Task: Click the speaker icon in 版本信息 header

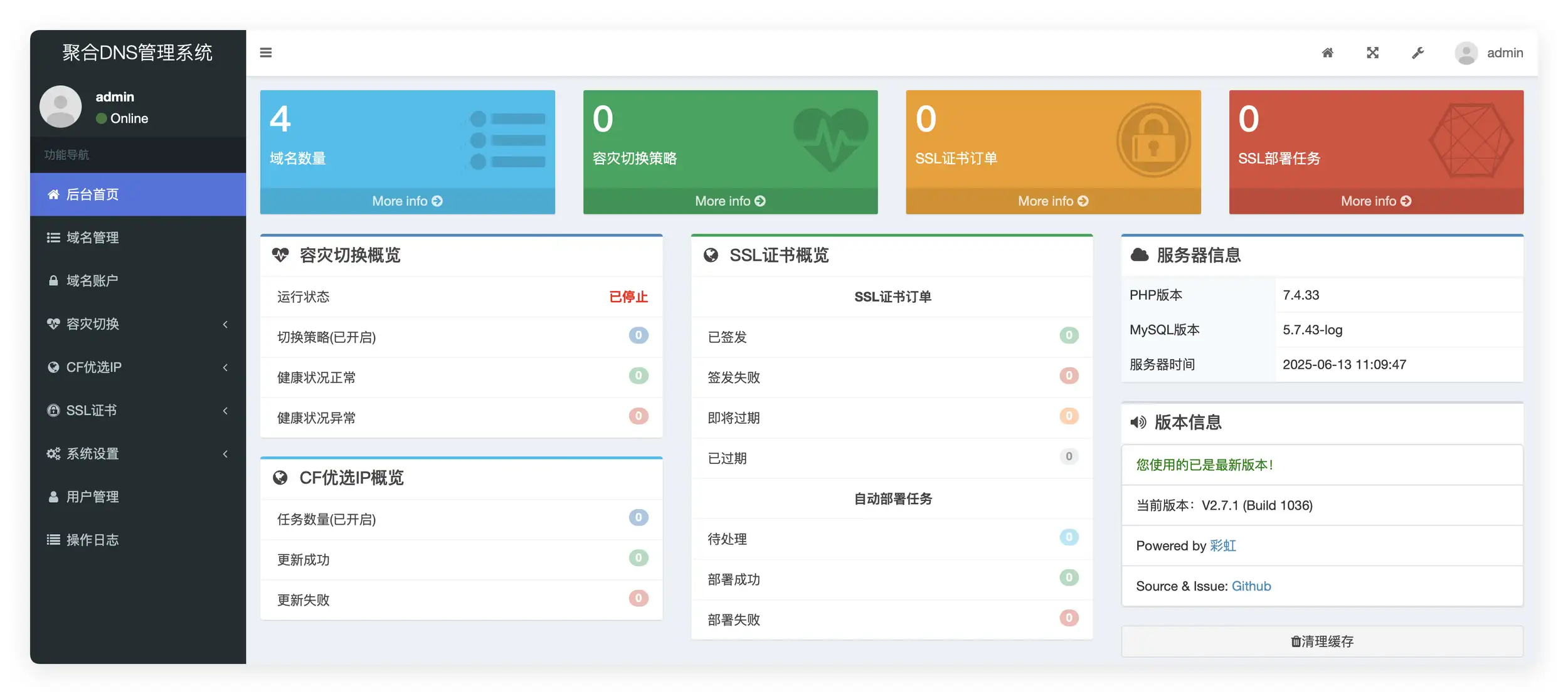Action: pos(1138,423)
